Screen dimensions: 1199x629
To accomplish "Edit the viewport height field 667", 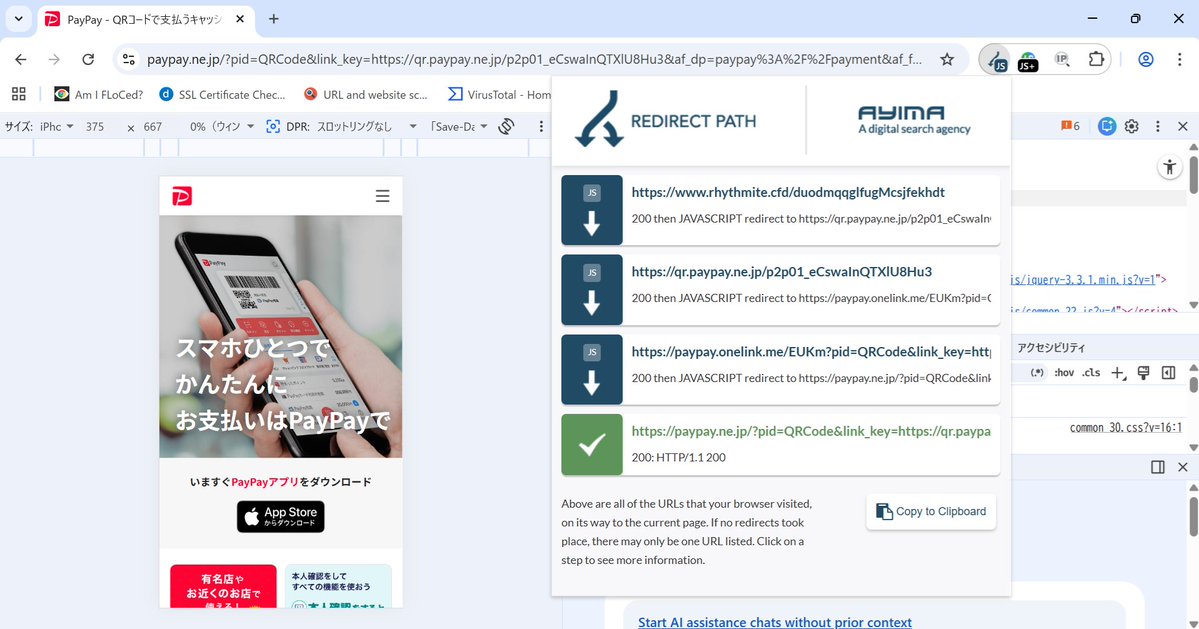I will pos(153,127).
